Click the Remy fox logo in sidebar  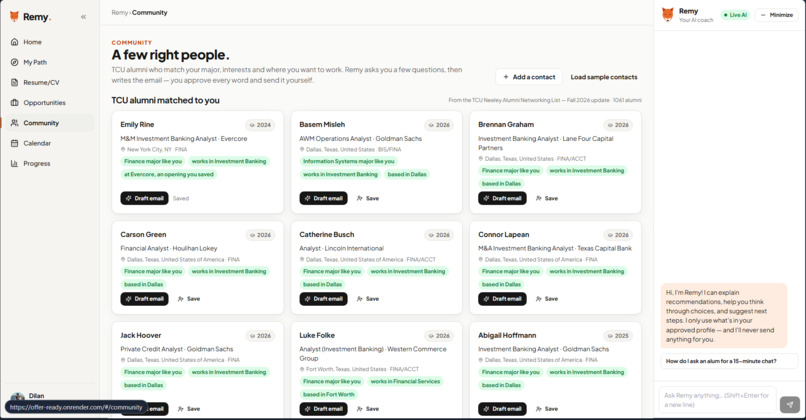(x=14, y=16)
